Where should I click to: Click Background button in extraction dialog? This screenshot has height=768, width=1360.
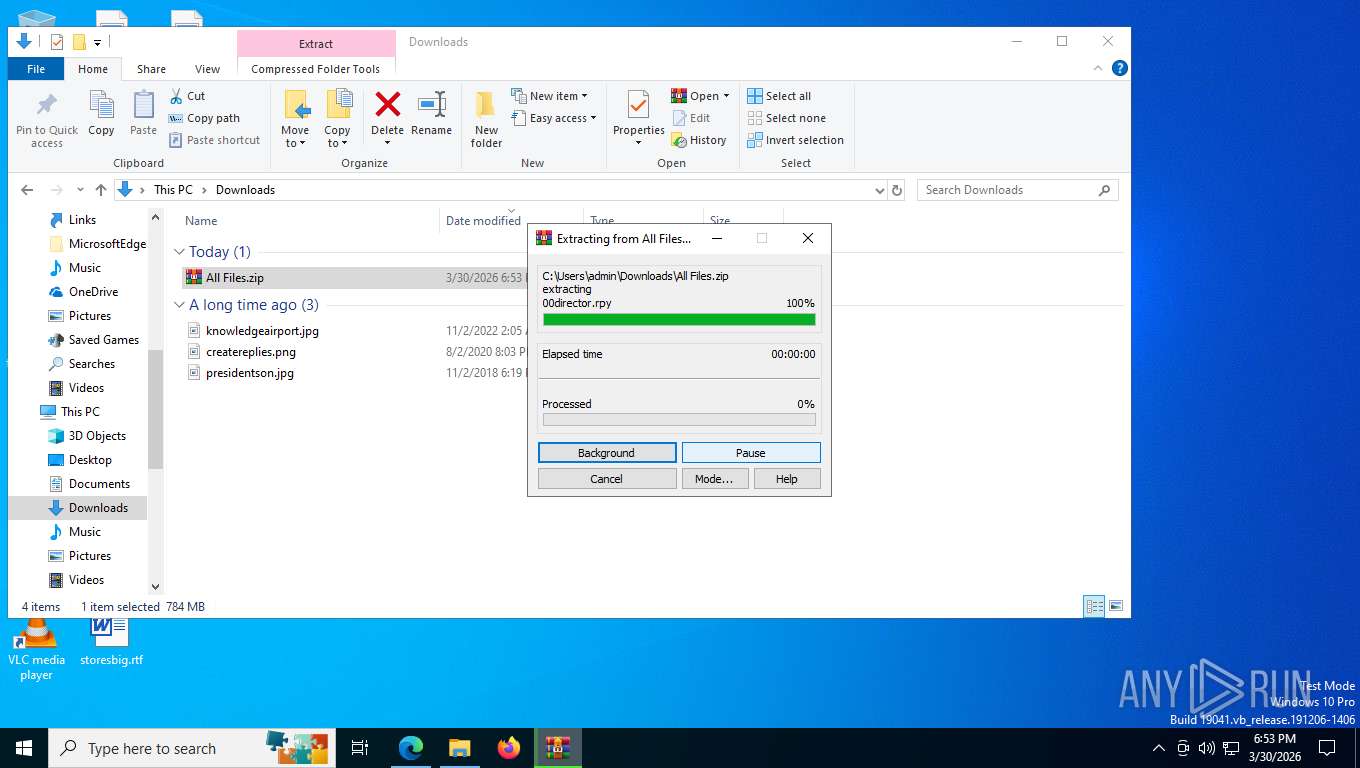pyautogui.click(x=607, y=453)
